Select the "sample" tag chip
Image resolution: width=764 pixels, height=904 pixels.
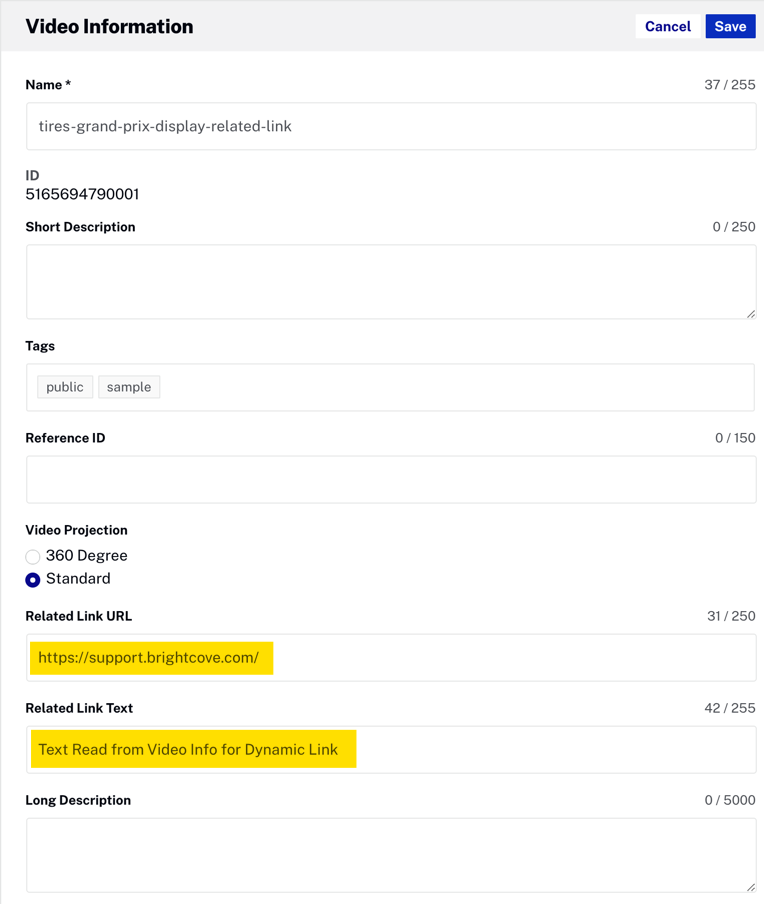tap(129, 387)
